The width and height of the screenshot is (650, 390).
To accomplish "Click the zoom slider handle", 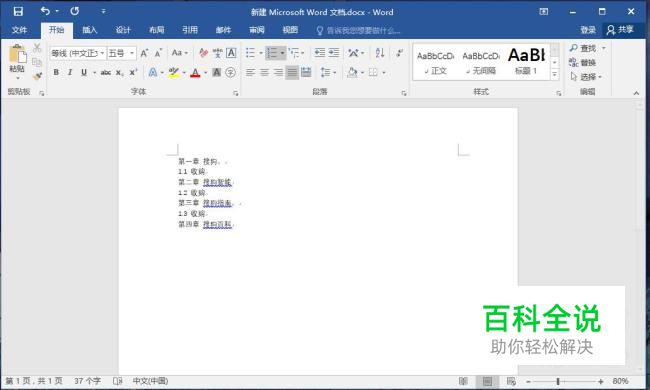I will tap(558, 381).
